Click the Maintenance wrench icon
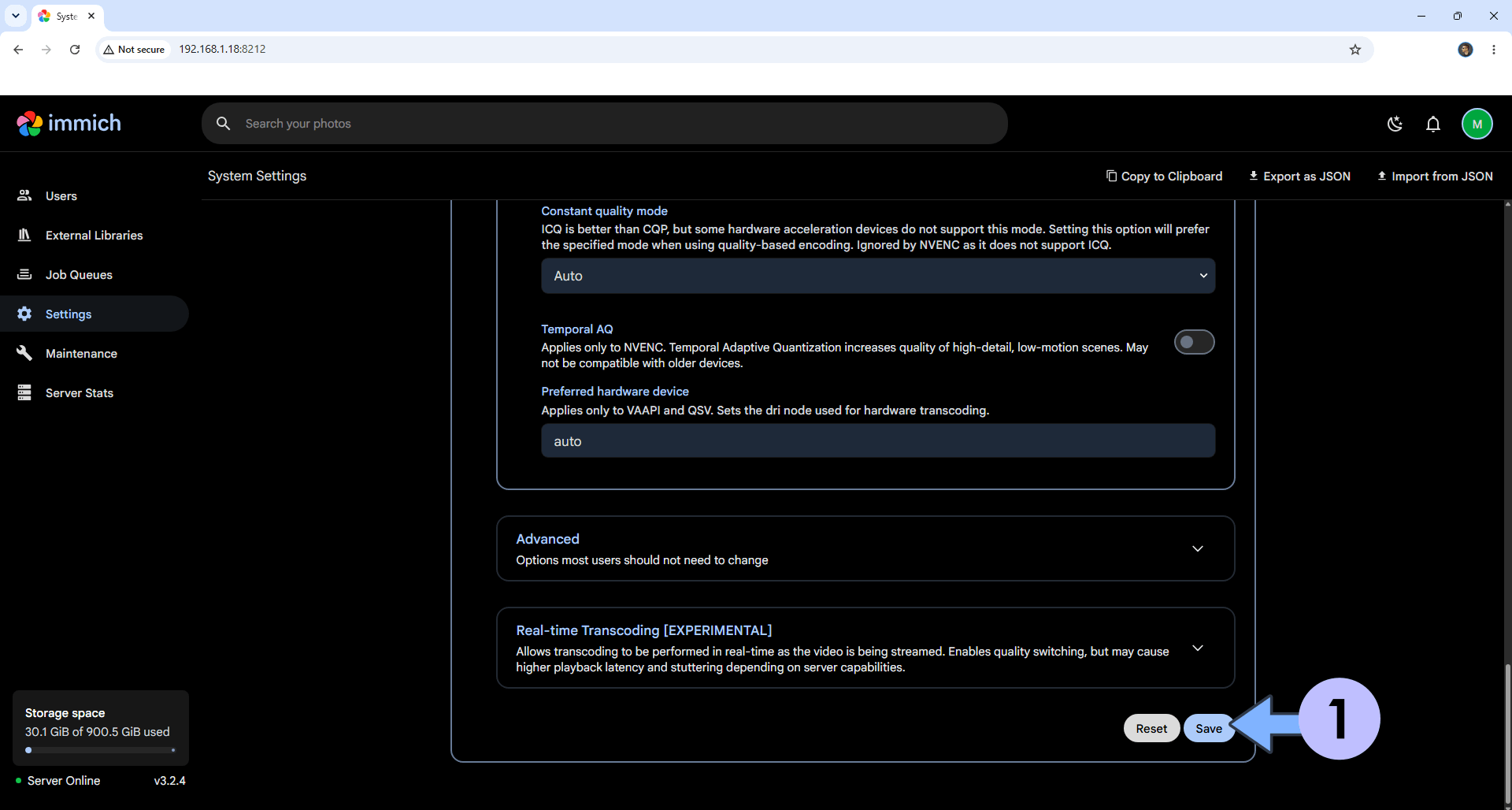Image resolution: width=1512 pixels, height=810 pixels. [x=24, y=353]
